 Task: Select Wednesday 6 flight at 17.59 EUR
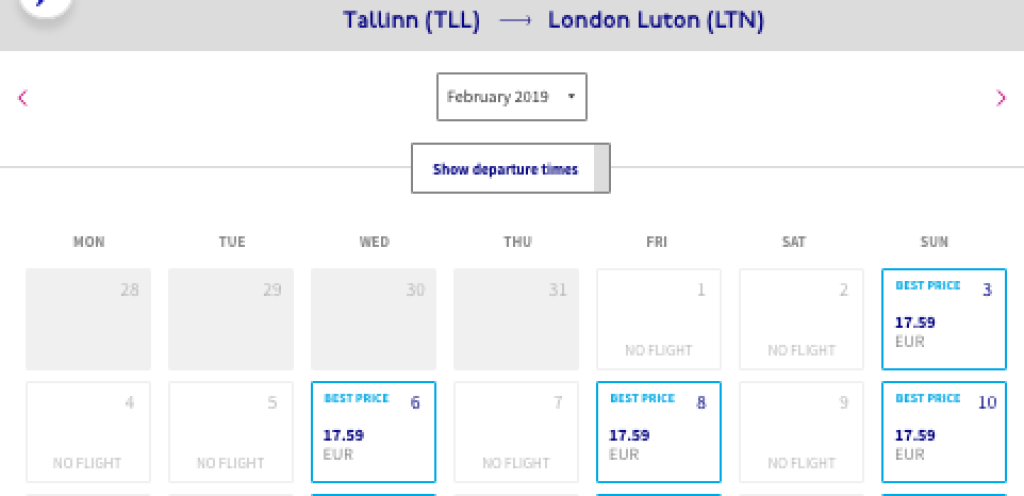click(x=373, y=432)
